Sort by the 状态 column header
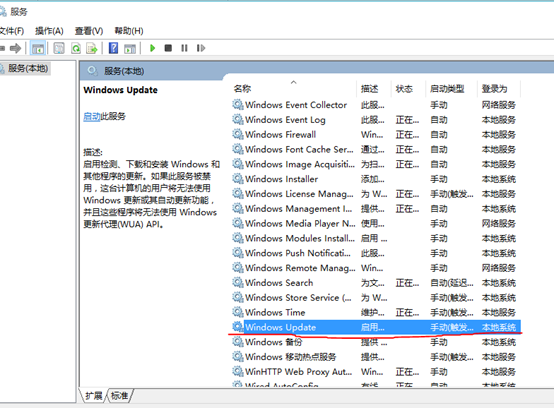The height and width of the screenshot is (408, 554). (x=404, y=89)
